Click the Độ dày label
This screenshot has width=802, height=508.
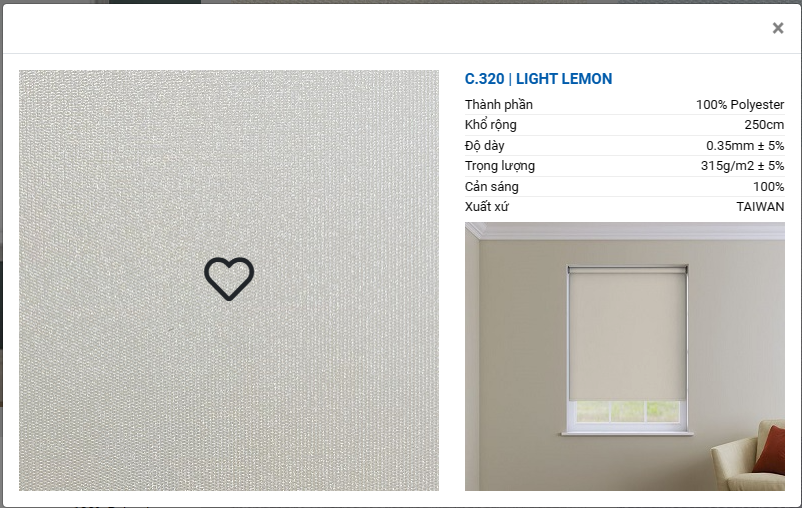[484, 146]
